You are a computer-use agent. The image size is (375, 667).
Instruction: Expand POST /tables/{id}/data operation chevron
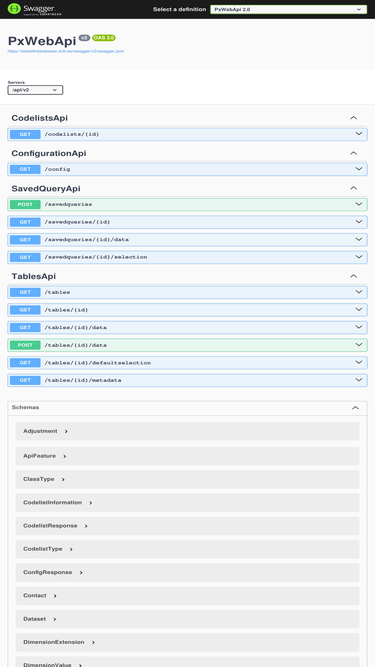[359, 345]
